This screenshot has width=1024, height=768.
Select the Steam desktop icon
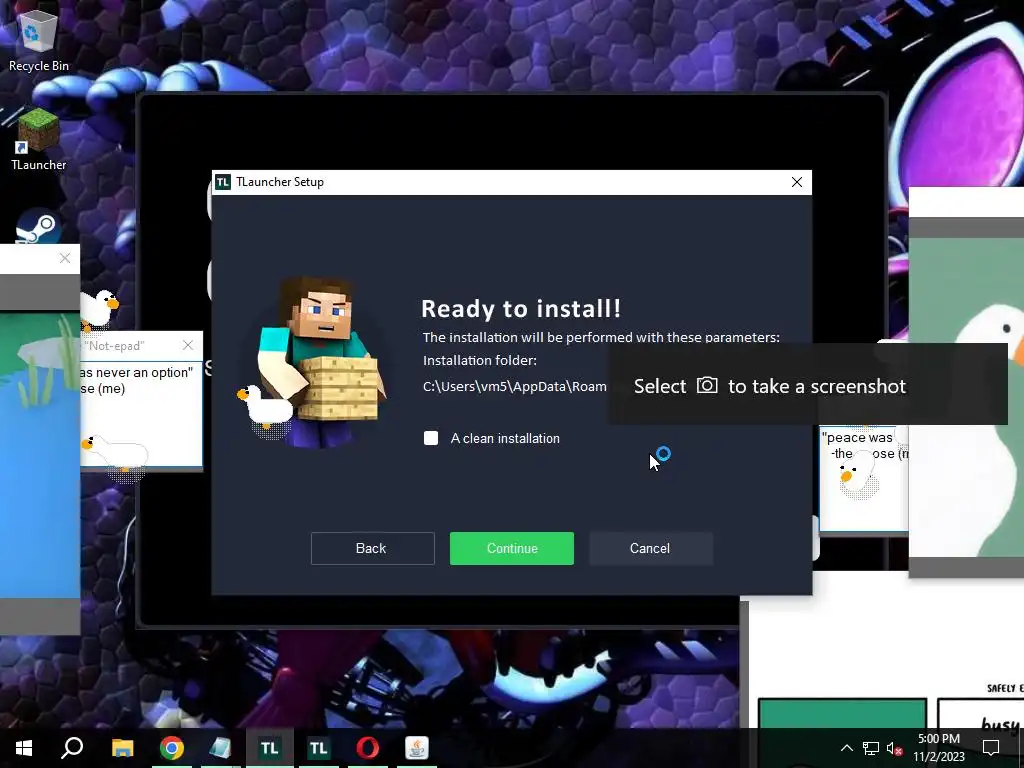tap(39, 227)
